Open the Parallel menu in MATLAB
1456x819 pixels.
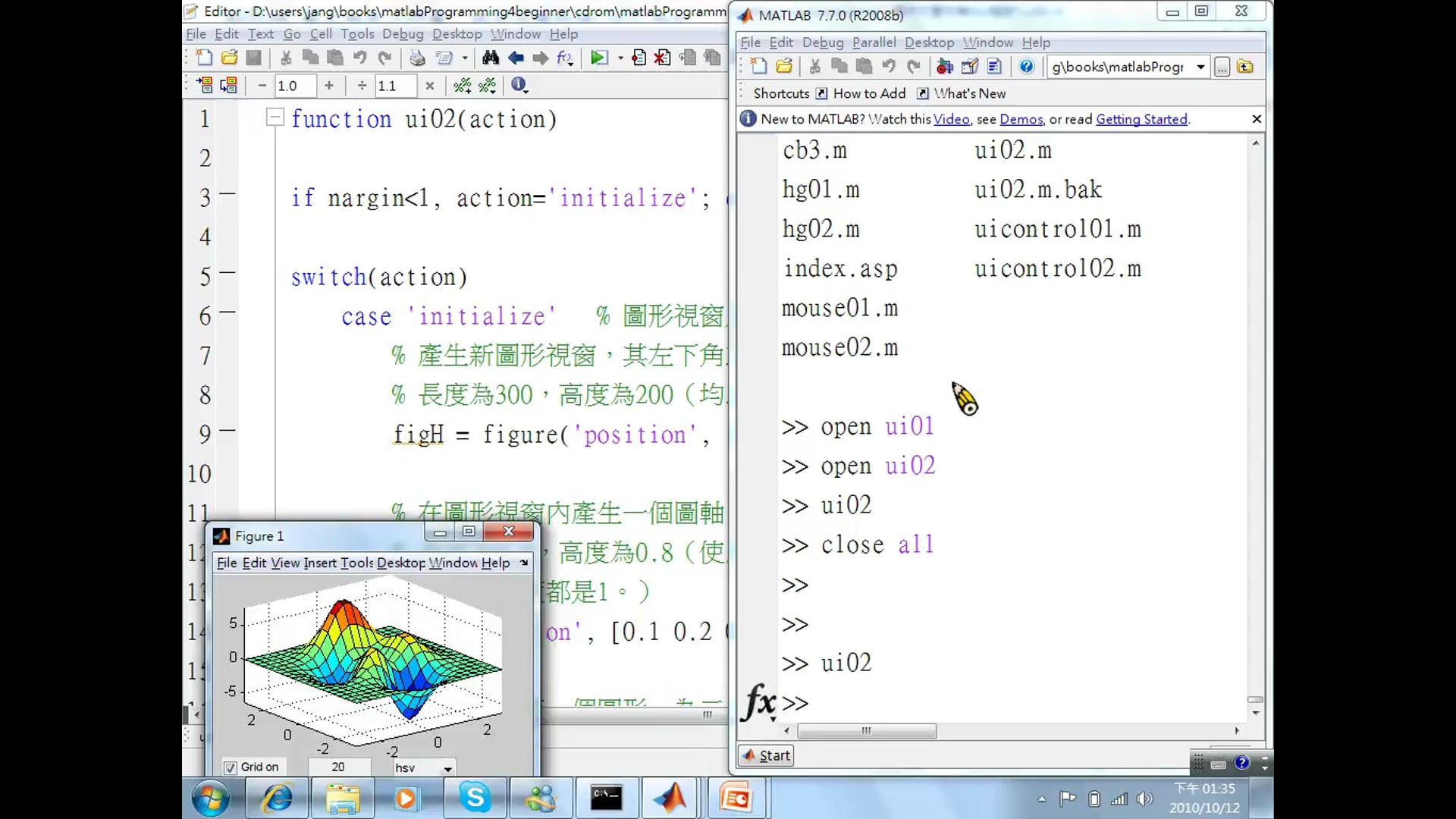[873, 42]
